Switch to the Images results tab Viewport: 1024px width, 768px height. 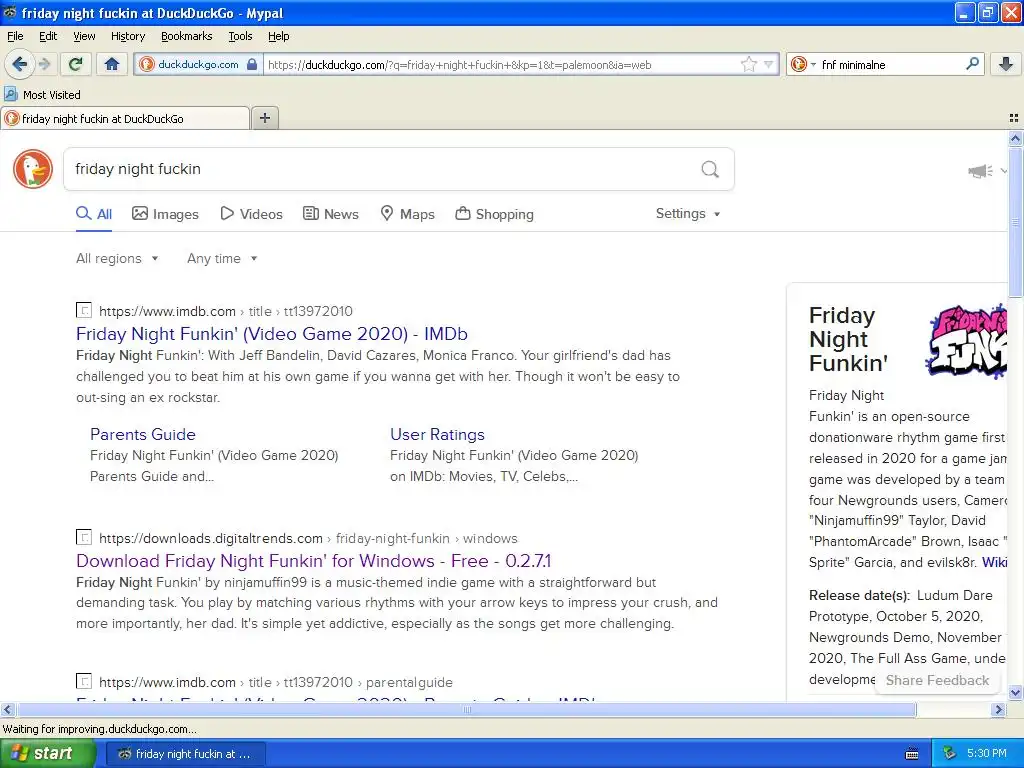(165, 214)
